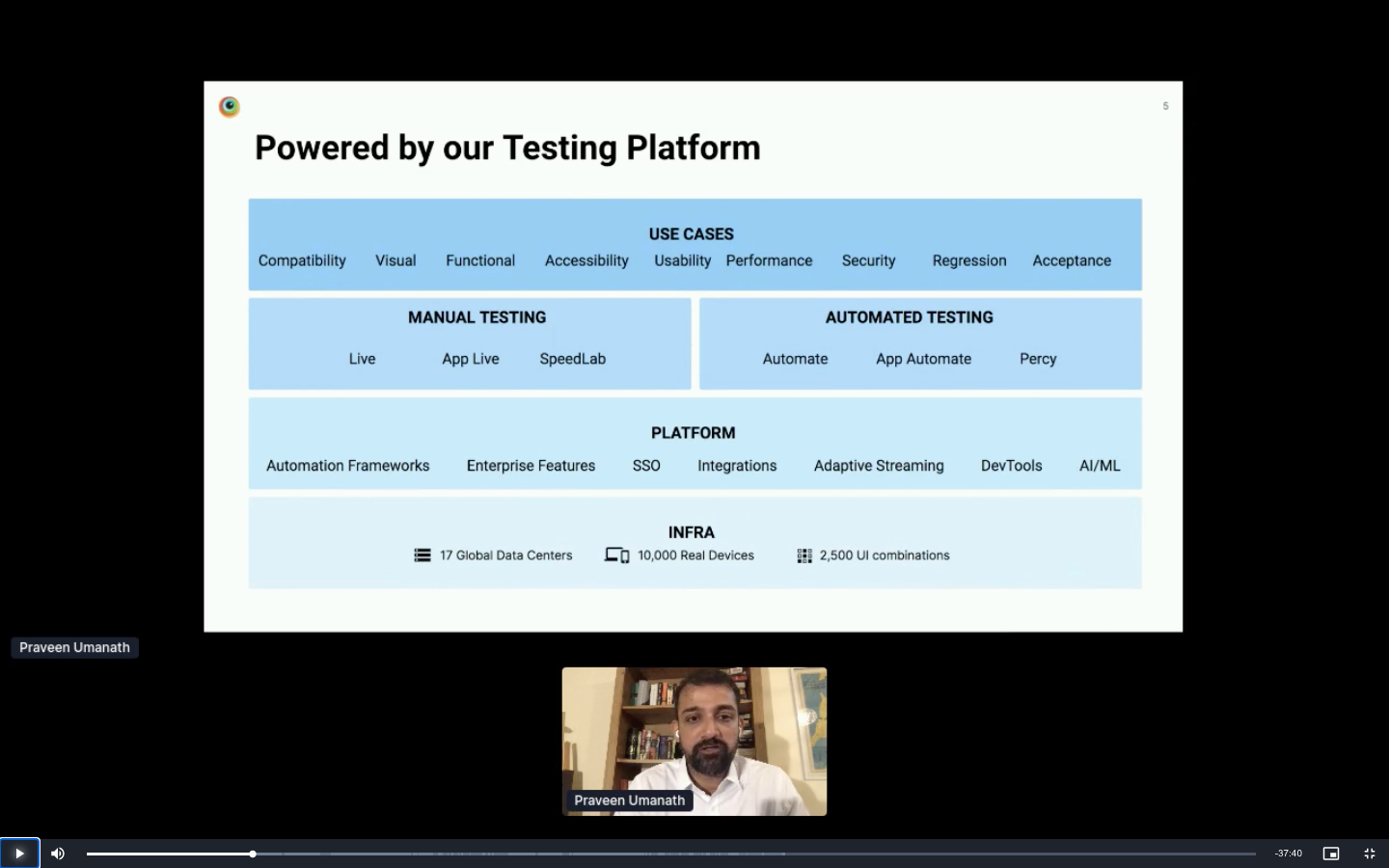This screenshot has height=868, width=1389.
Task: Select Percy under Automated Testing
Action: coord(1038,359)
